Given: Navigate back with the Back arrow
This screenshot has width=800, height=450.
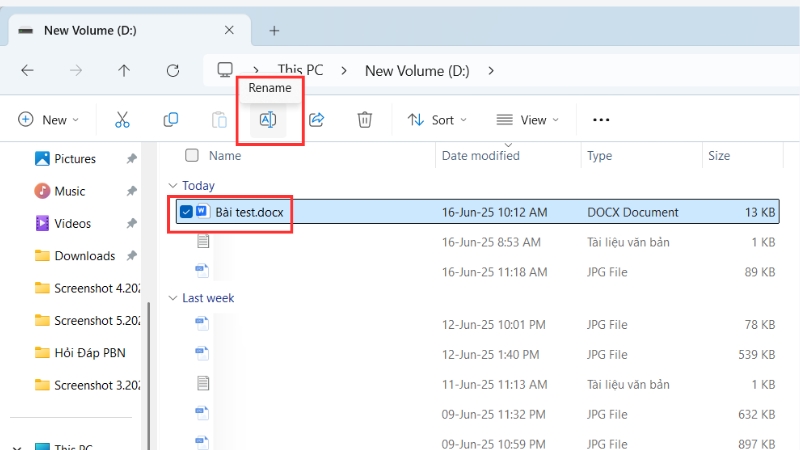Looking at the screenshot, I should coord(27,70).
